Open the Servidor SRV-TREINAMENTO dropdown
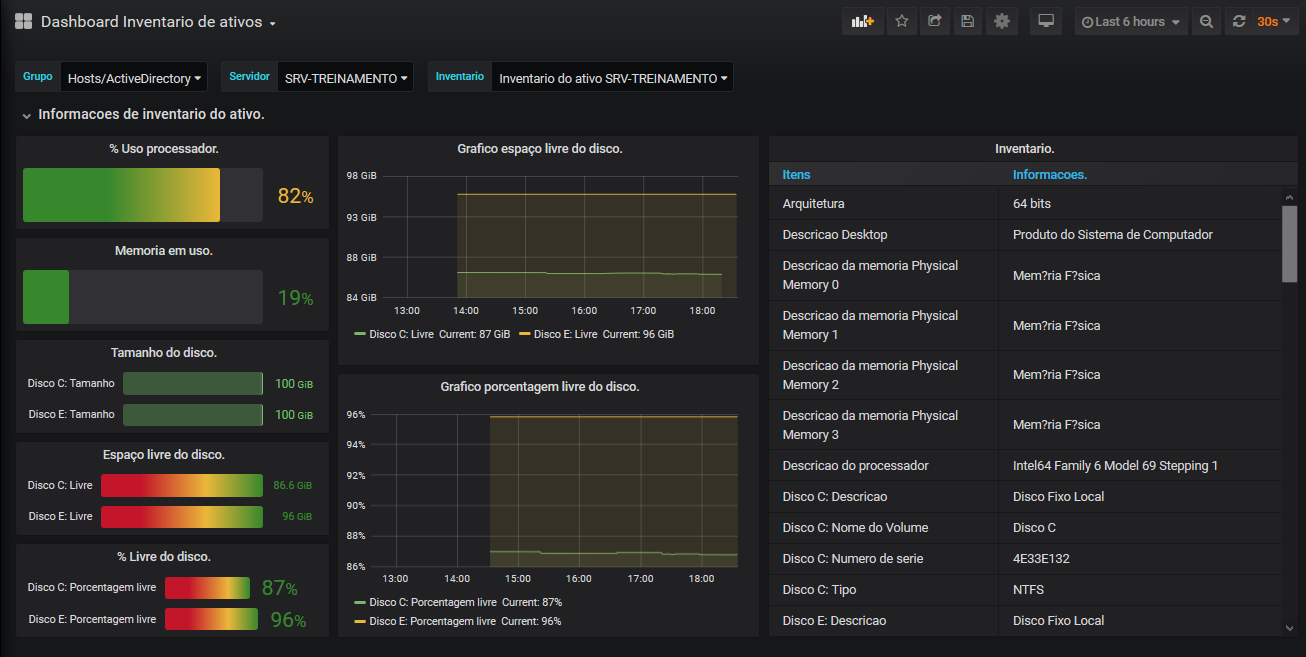 [346, 78]
